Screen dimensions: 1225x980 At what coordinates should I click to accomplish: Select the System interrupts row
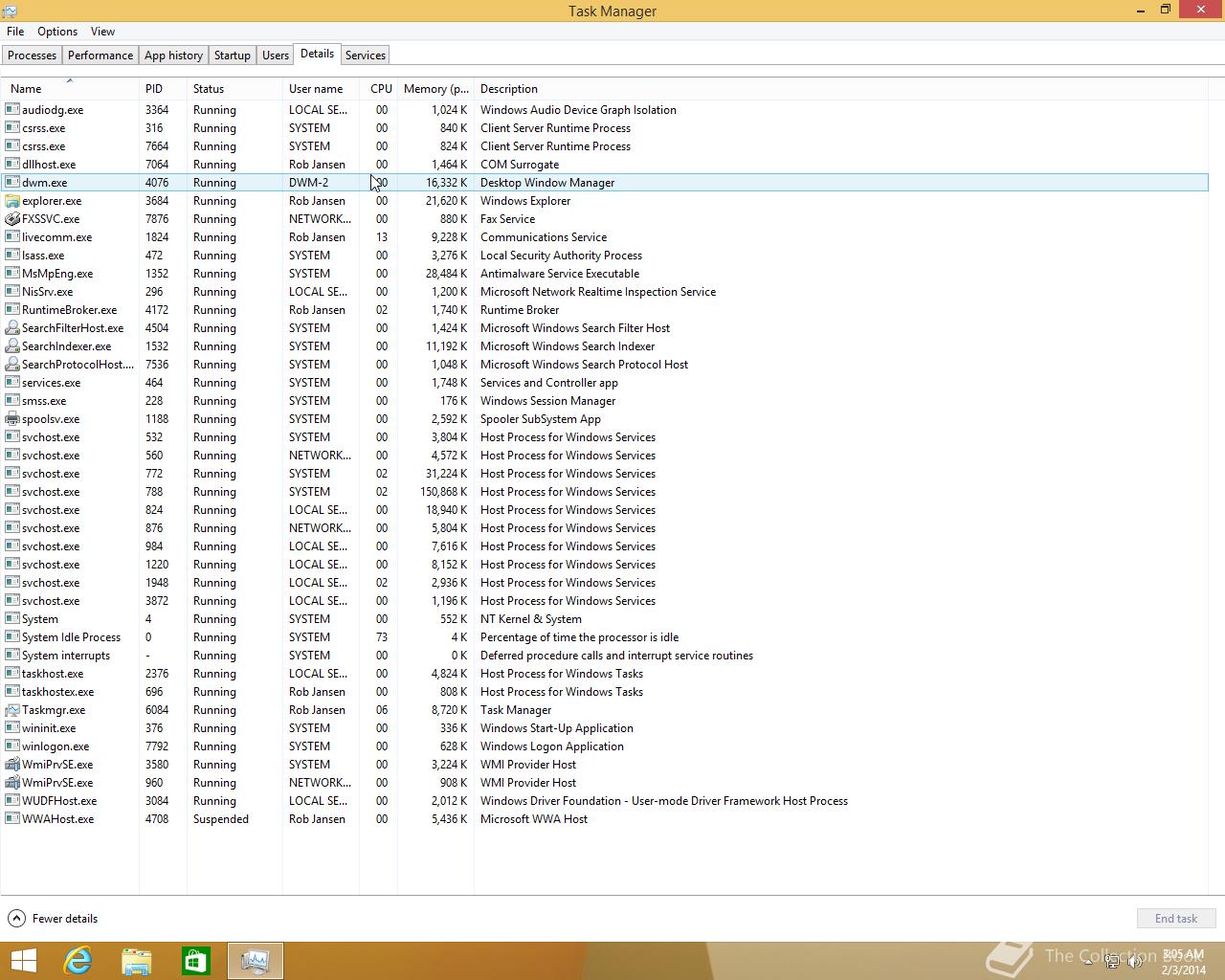pos(605,656)
